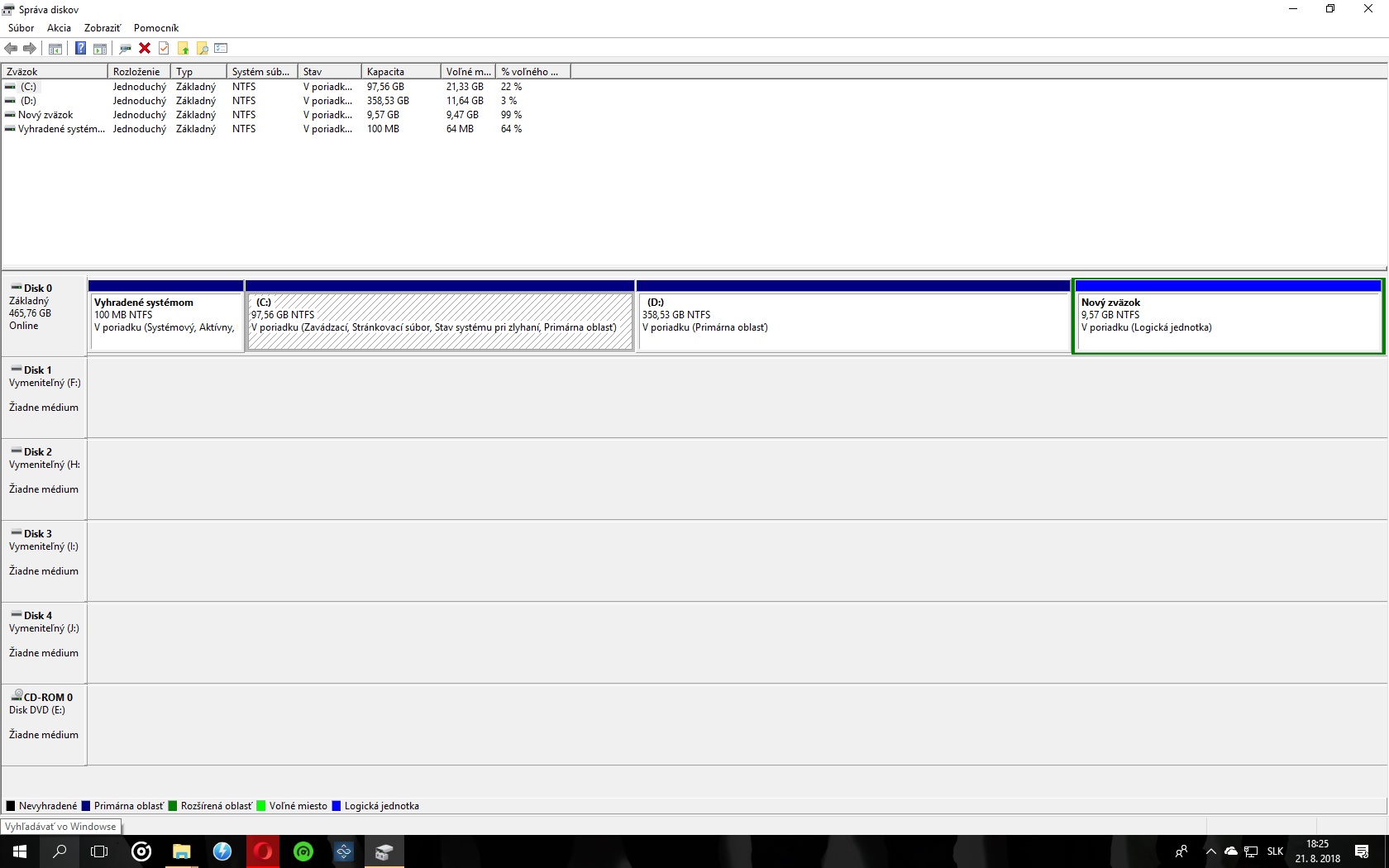Click the Back arrow in the toolbar
The width and height of the screenshot is (1389, 868).
(x=11, y=48)
